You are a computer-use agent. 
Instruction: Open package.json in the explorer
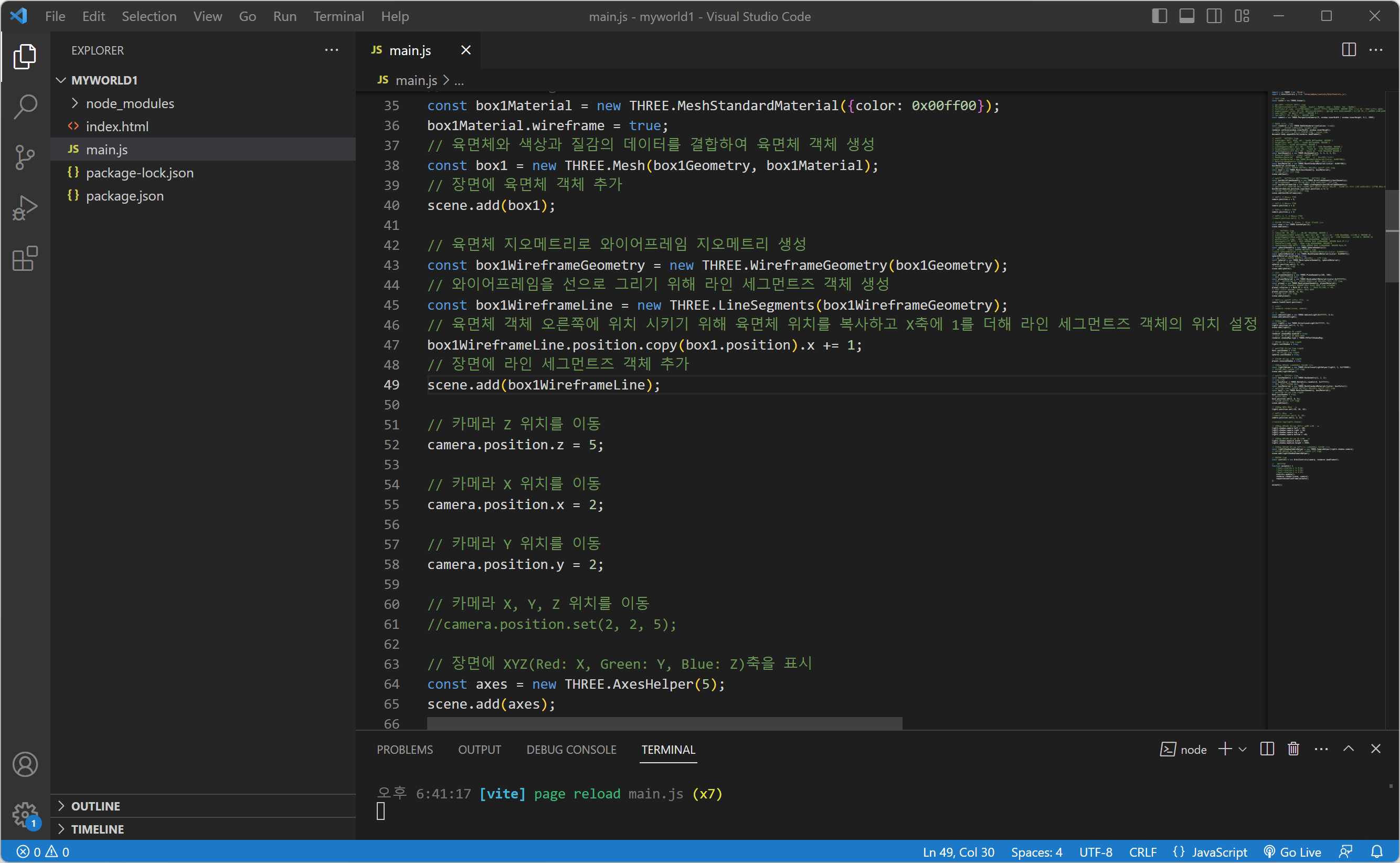pos(124,196)
